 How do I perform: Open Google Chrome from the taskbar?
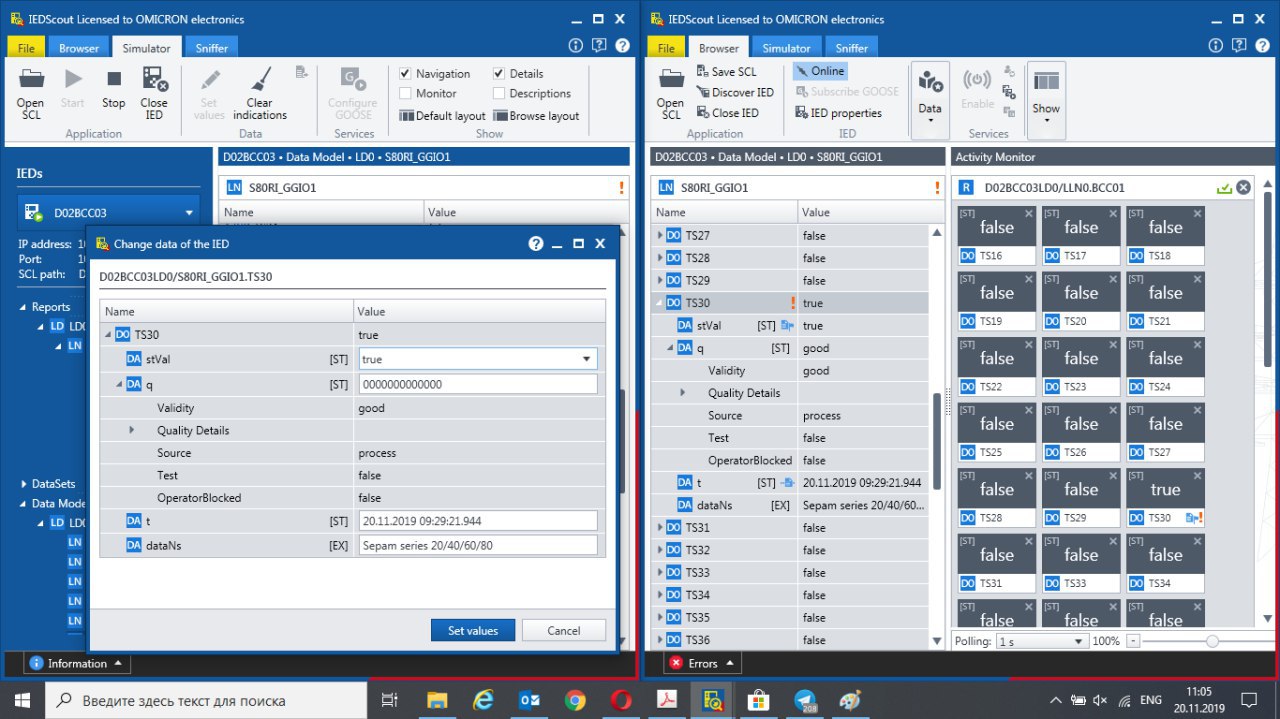tap(574, 700)
